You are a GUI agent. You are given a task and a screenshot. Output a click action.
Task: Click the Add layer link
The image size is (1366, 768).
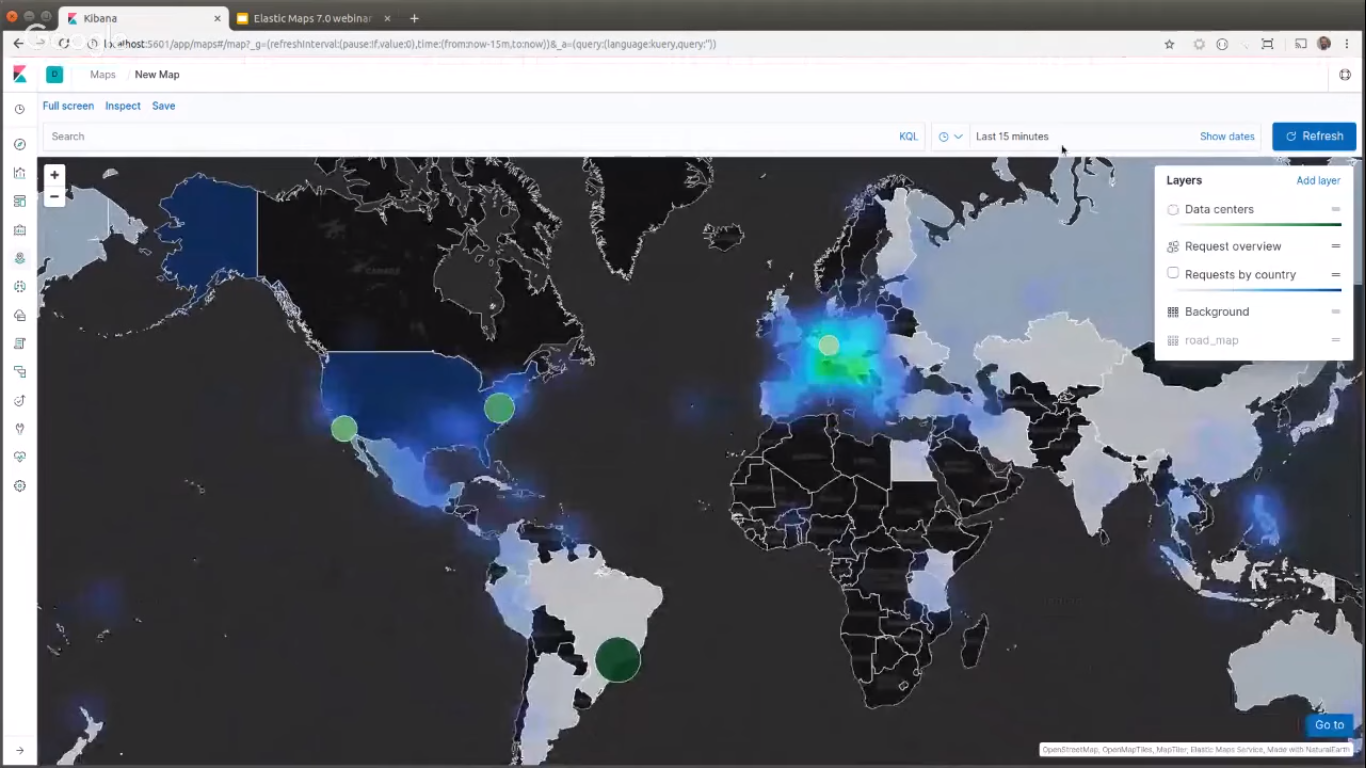tap(1317, 180)
